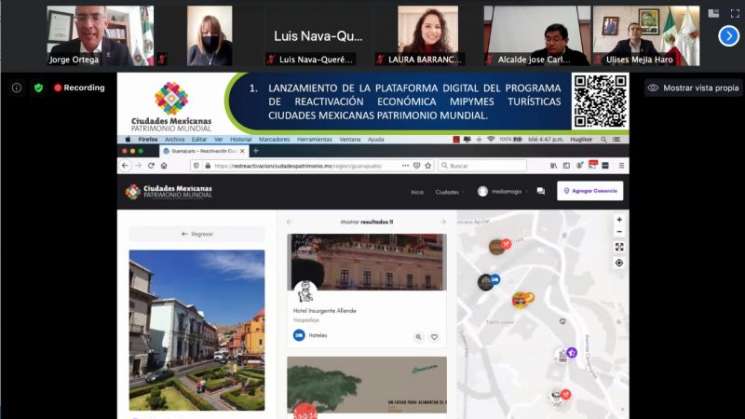Open the Firefox menu
The width and height of the screenshot is (745, 419).
point(148,140)
